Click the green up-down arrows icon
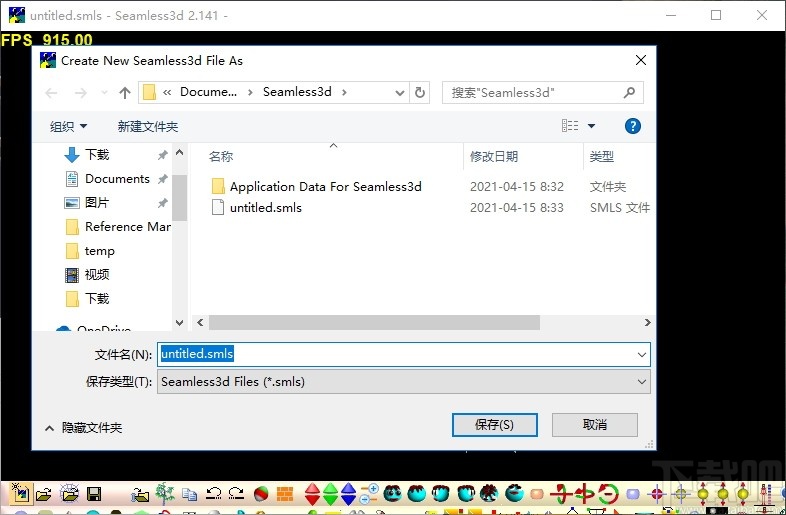Screen dimensions: 786x515 pos(330,494)
